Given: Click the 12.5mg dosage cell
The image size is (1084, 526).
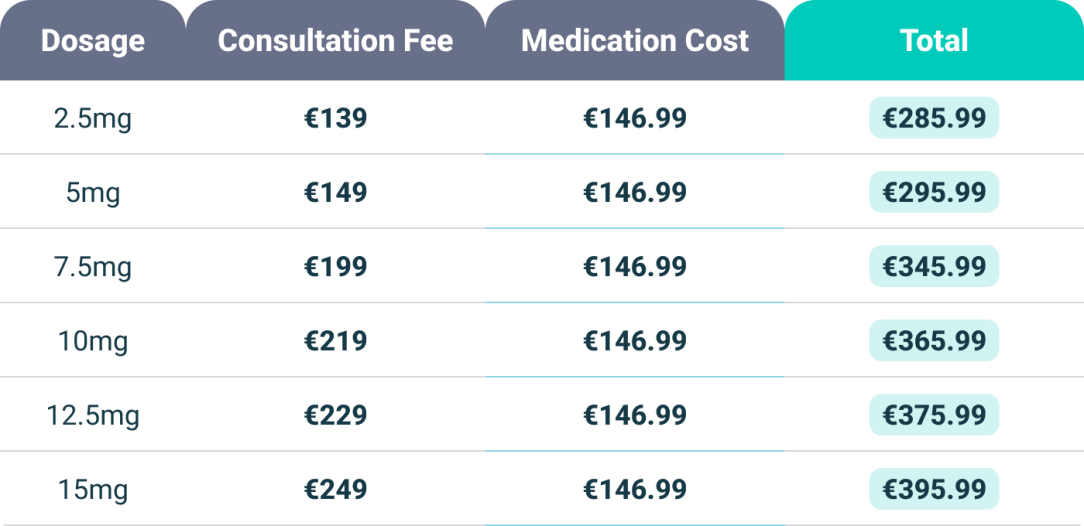Looking at the screenshot, I should tap(93, 416).
